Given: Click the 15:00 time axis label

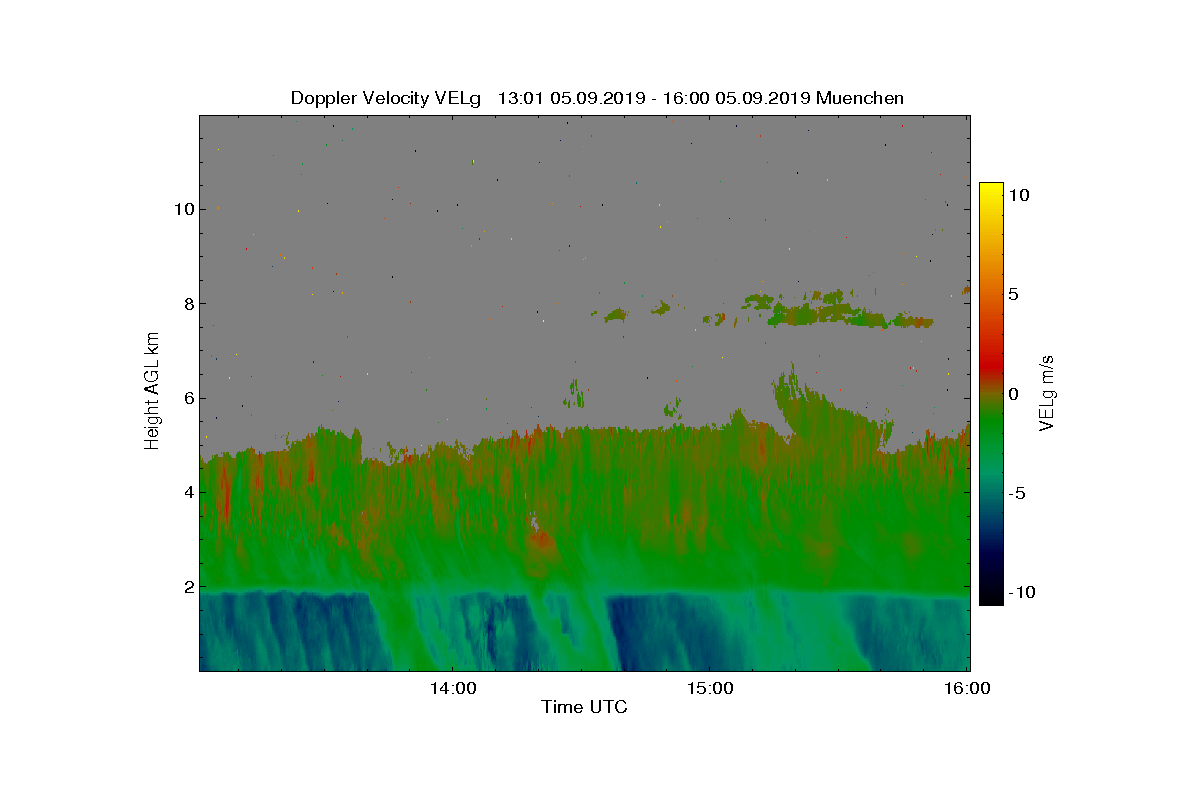Looking at the screenshot, I should point(710,688).
